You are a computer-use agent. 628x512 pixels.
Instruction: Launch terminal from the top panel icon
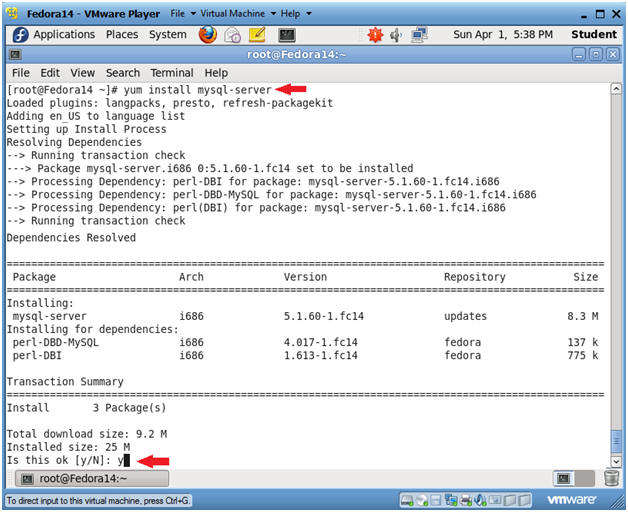point(287,35)
